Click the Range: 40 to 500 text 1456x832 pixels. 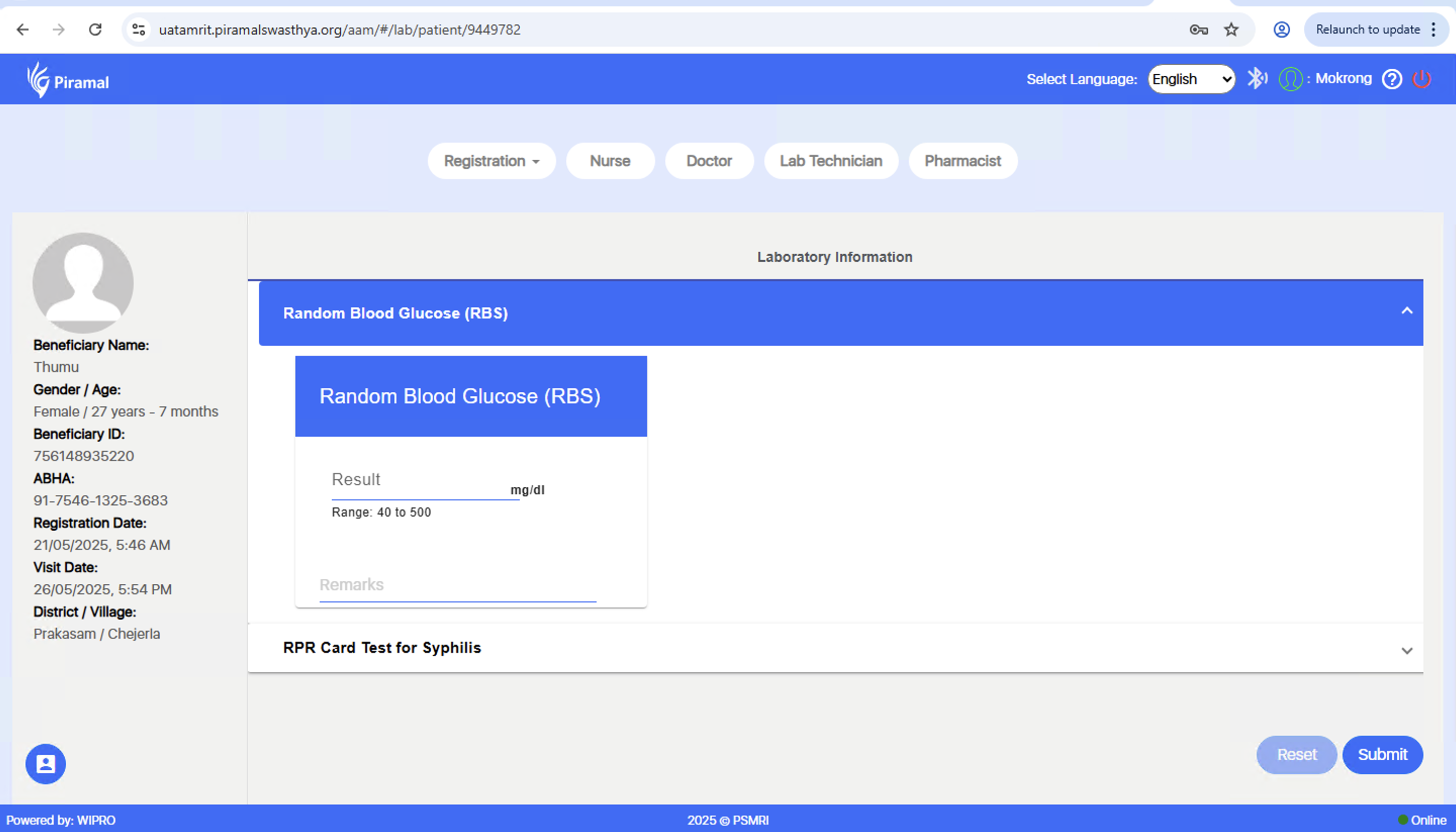(x=381, y=512)
